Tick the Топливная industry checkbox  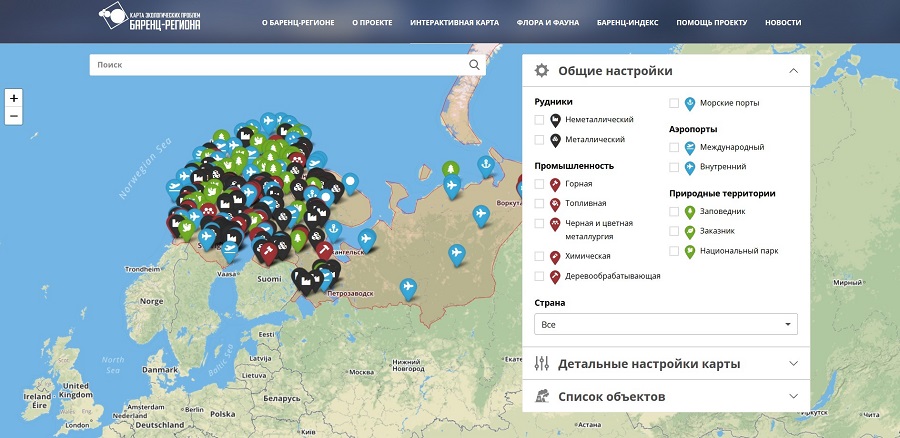pyautogui.click(x=539, y=203)
